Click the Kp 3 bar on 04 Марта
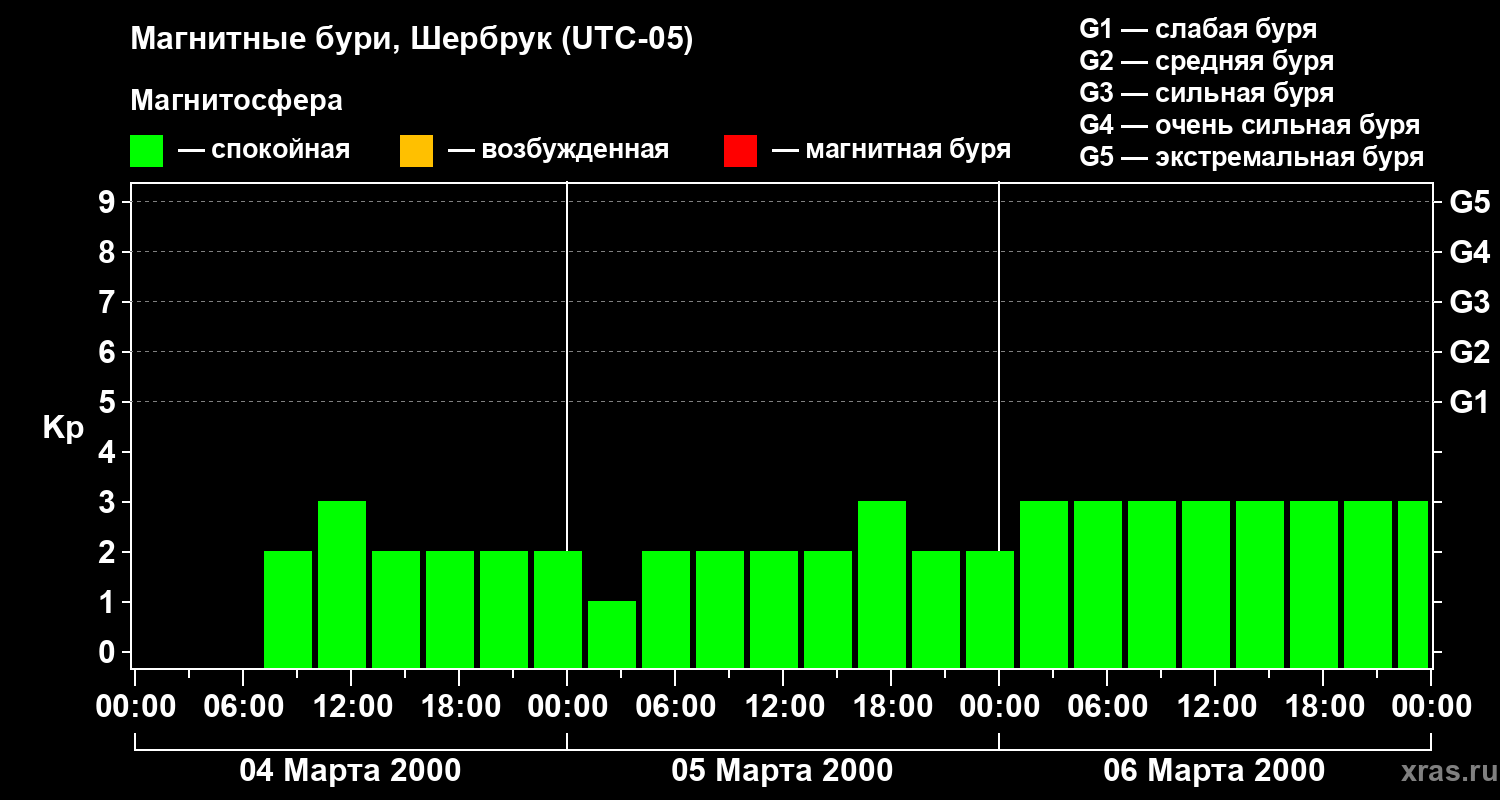Viewport: 1500px width, 800px height. pyautogui.click(x=342, y=584)
